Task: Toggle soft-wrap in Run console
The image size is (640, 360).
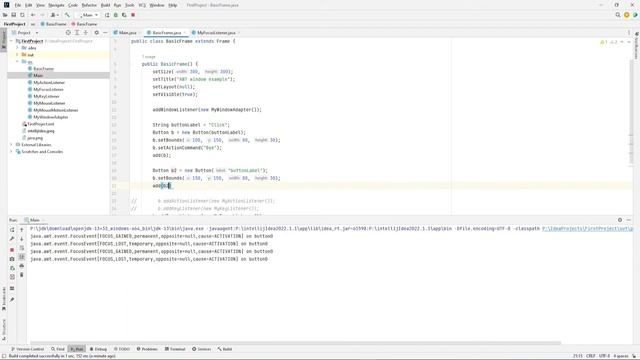Action: point(22,248)
